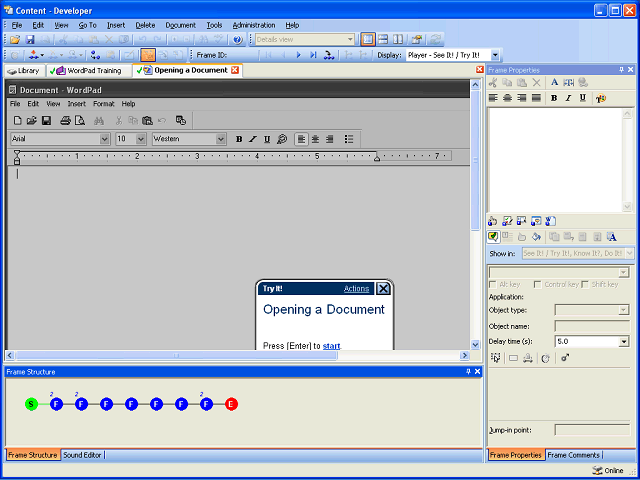Image resolution: width=640 pixels, height=480 pixels.
Task: Go to next frame with the blue arrow
Action: click(x=298, y=55)
